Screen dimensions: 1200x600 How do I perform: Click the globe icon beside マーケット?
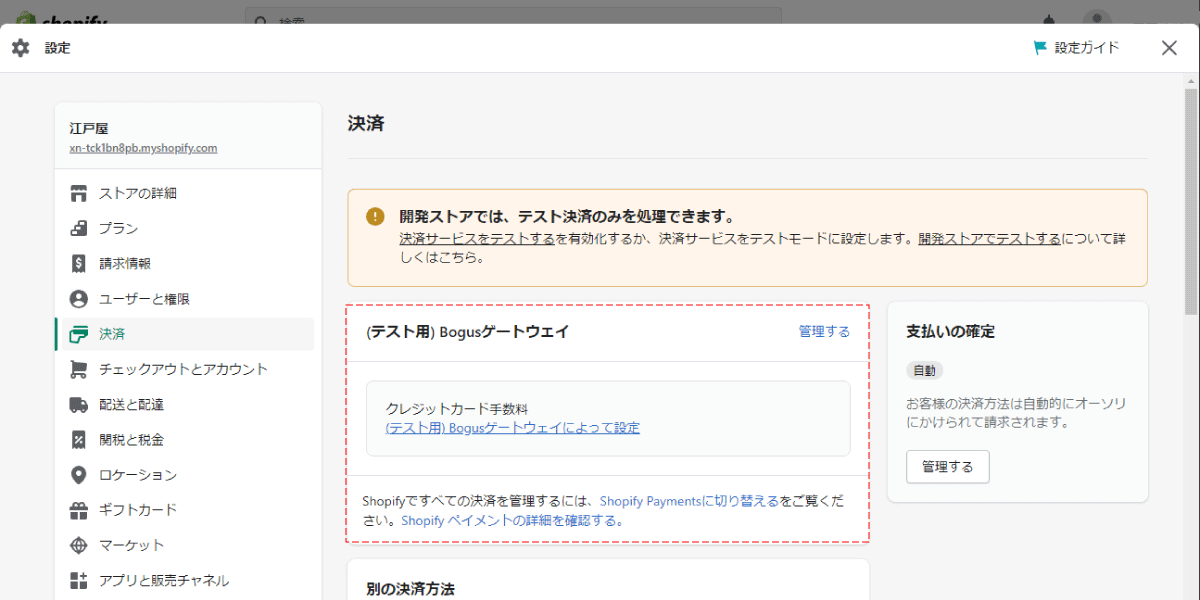(79, 545)
